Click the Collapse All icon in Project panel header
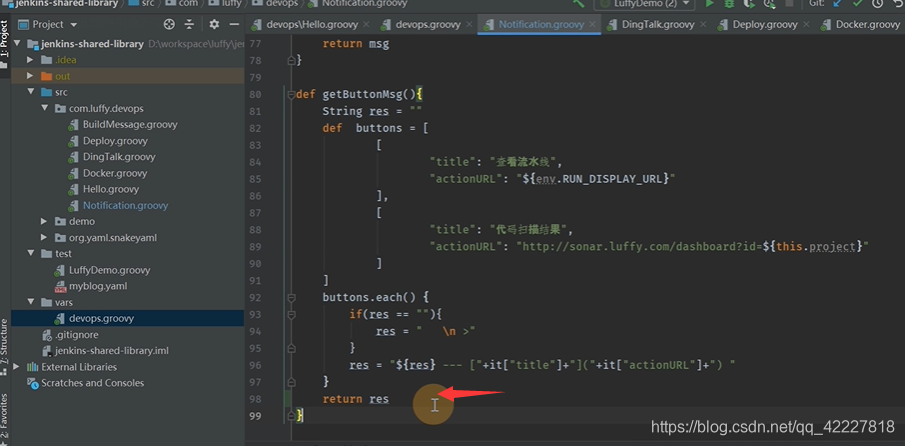Screen dimensions: 905x446 click(189, 24)
